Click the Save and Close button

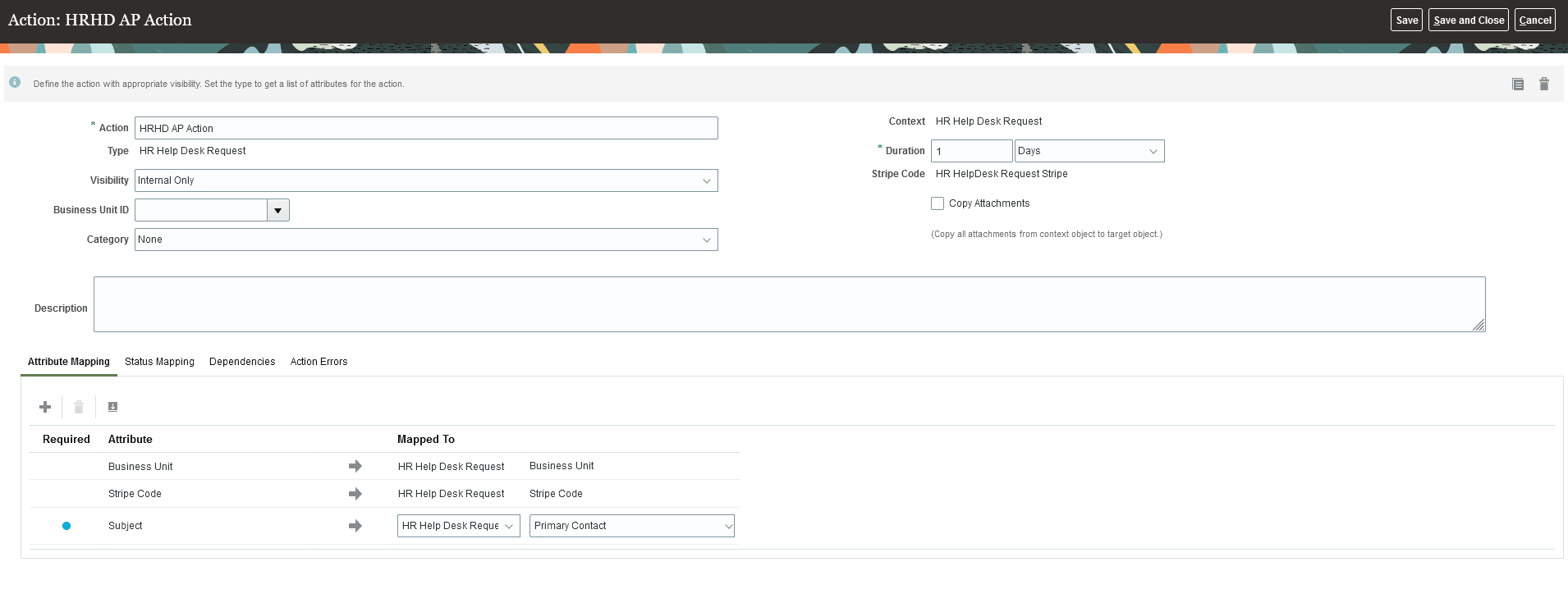[x=1469, y=21]
